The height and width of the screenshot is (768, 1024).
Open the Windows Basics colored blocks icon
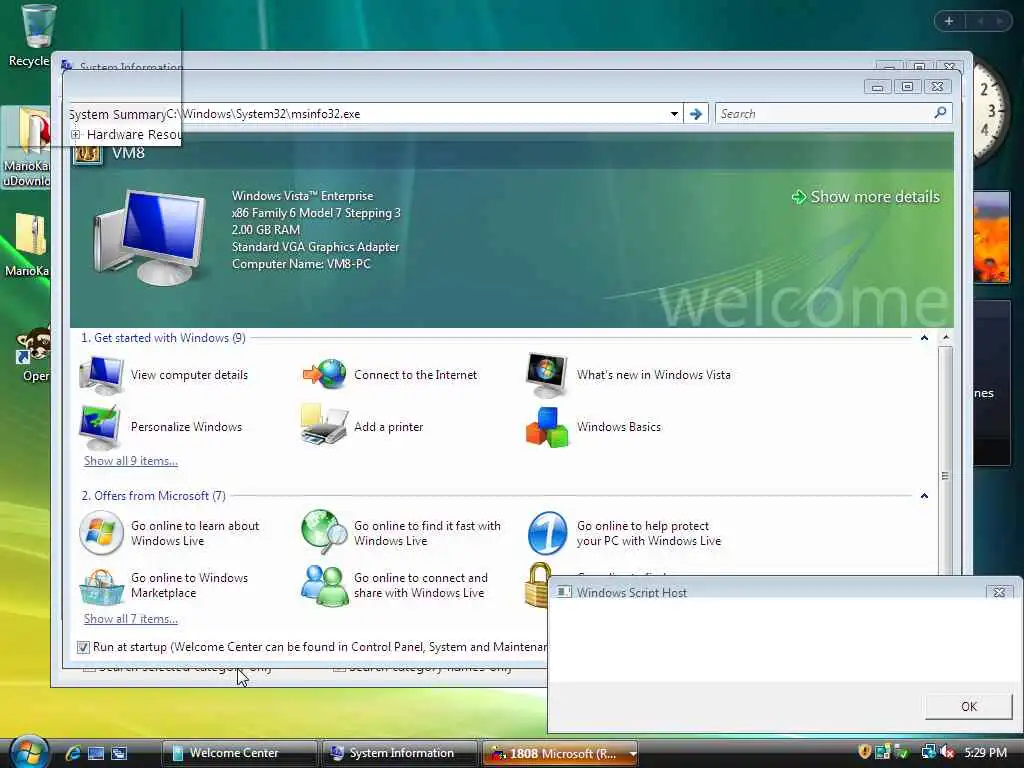coord(547,427)
